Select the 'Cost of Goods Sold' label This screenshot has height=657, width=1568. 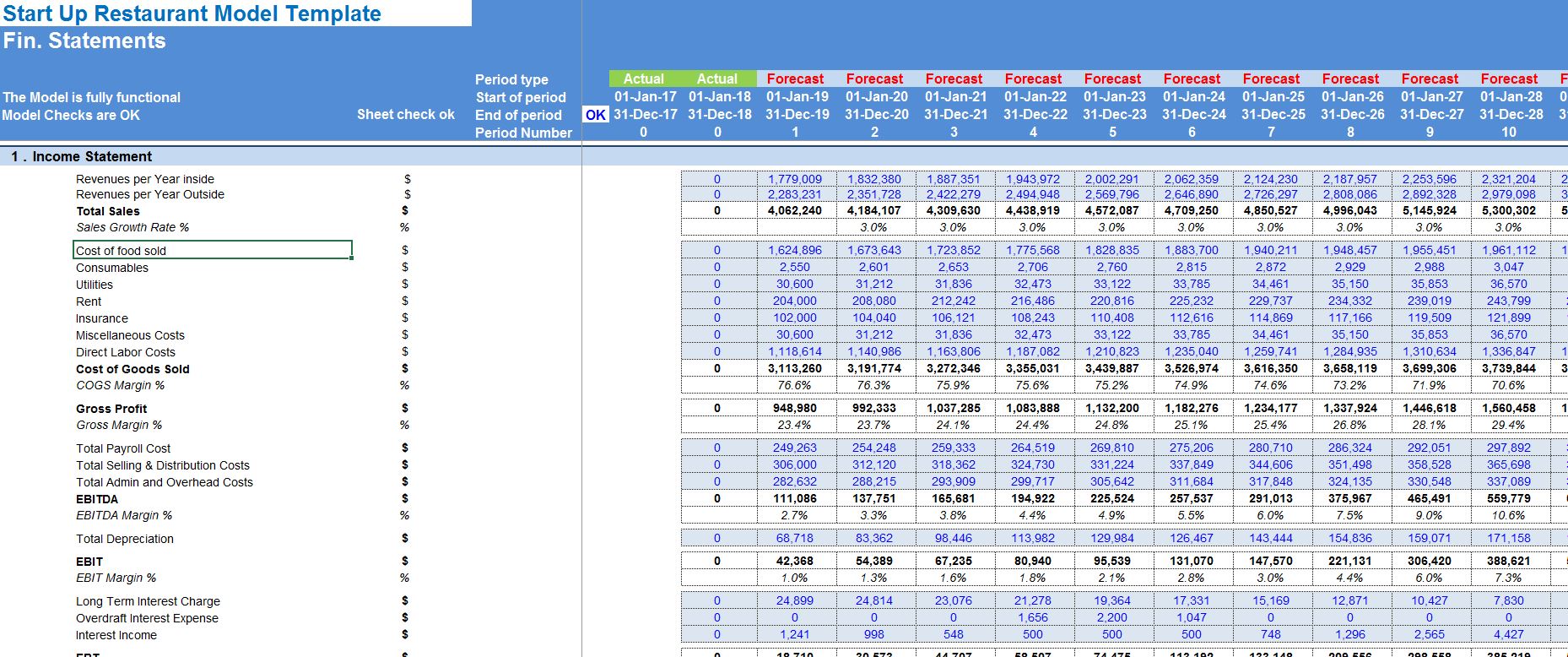132,369
